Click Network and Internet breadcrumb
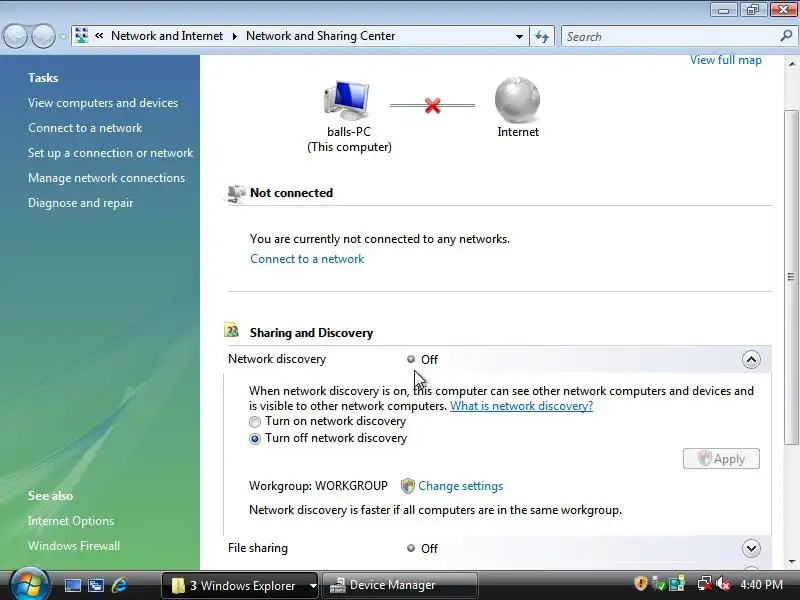800x600 pixels. (x=167, y=36)
